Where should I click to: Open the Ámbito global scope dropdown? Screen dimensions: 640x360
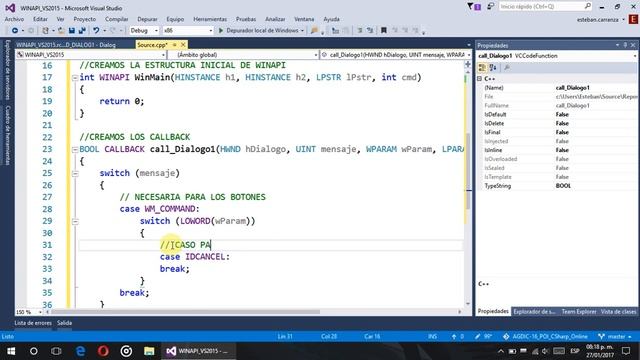[316, 55]
